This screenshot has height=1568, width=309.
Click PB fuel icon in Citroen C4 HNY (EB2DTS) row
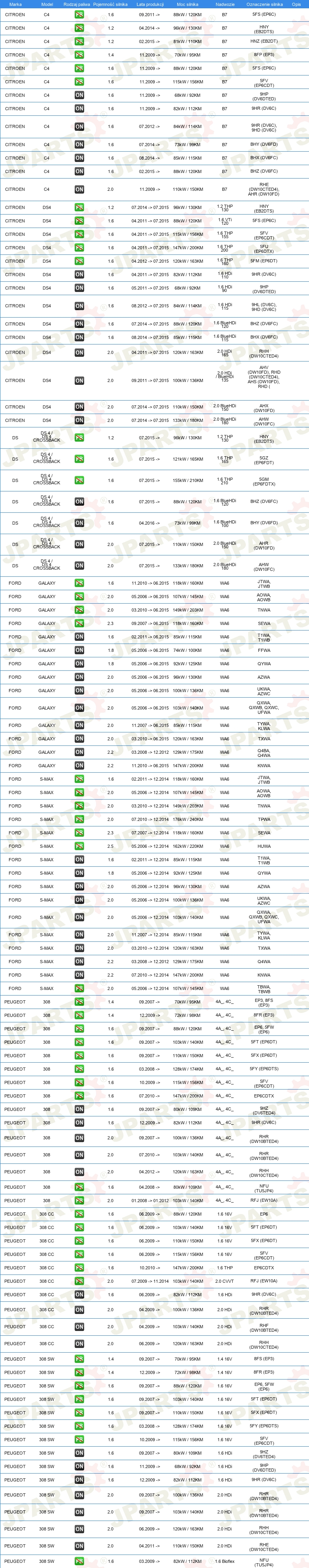(79, 28)
